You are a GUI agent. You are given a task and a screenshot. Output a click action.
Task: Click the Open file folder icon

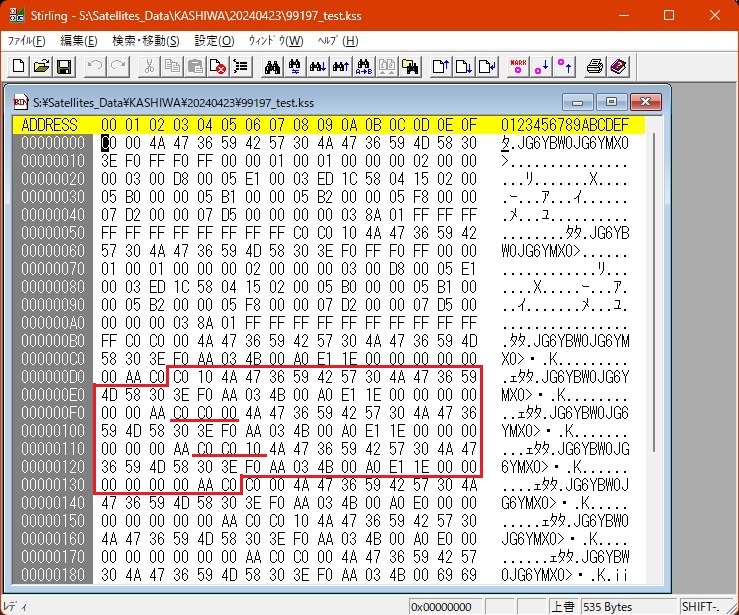pos(41,67)
